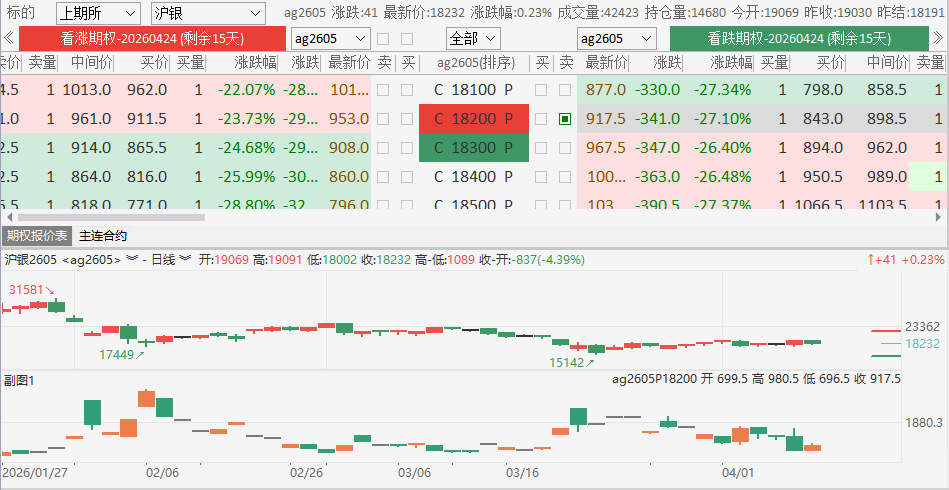
Task: Click the horizontal scrollbar left arrow
Action: [8, 217]
